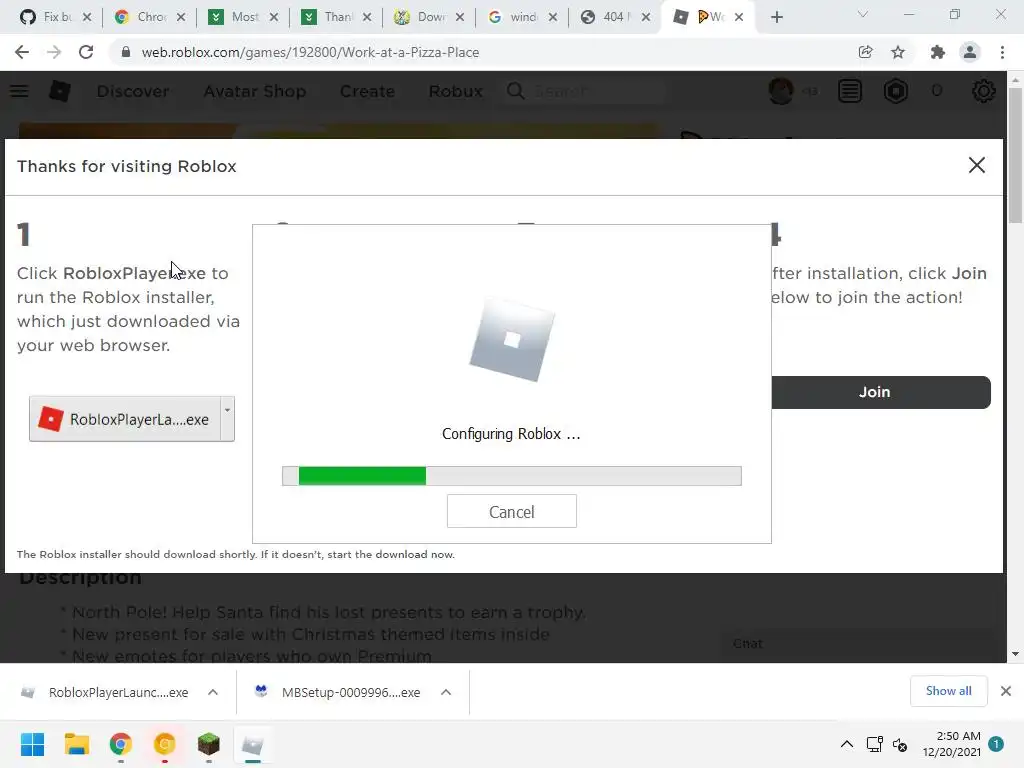Go back with the browser back arrow
The image size is (1024, 768).
tap(22, 52)
